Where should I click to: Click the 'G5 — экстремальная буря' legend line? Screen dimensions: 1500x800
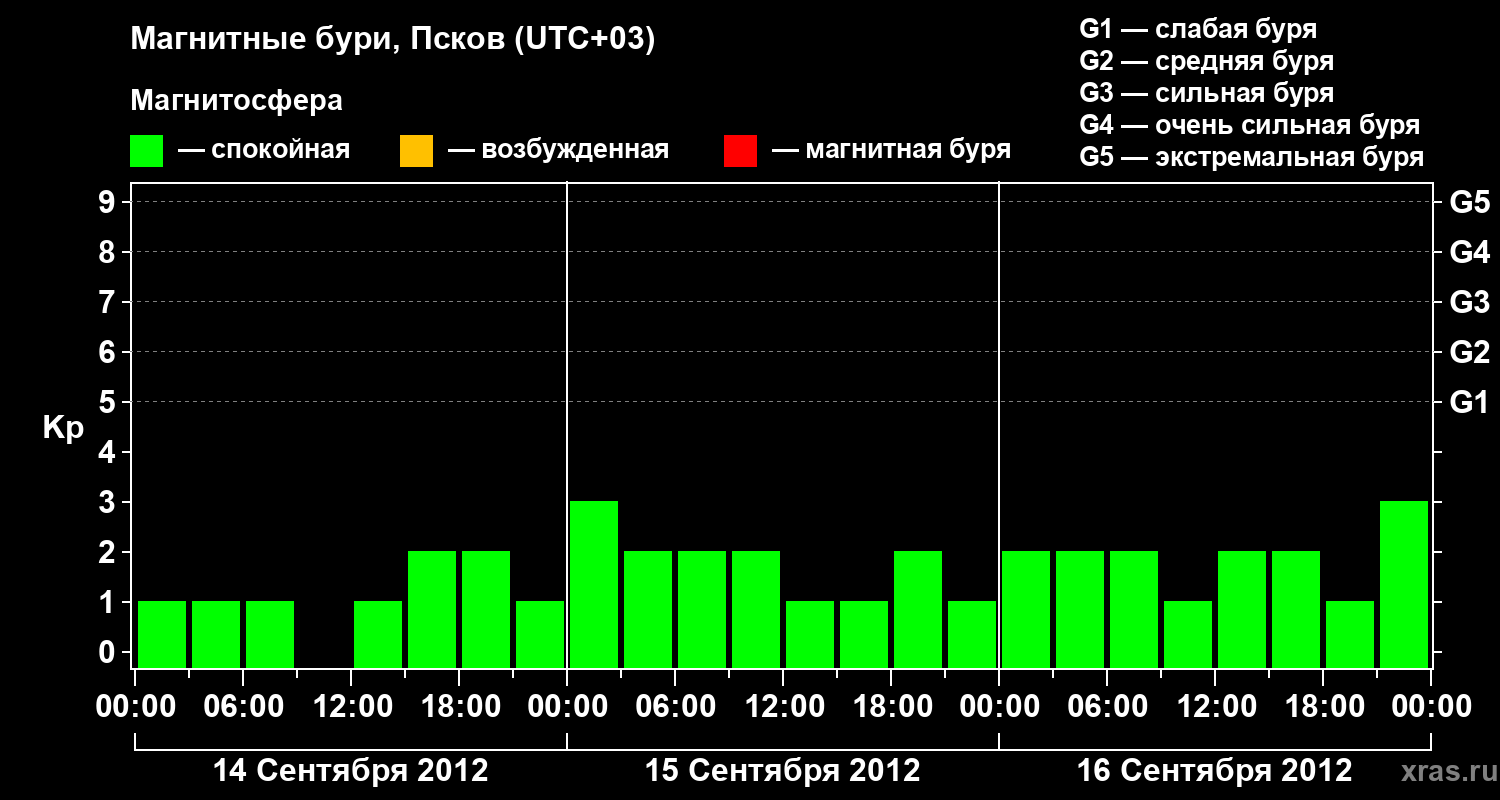[1252, 157]
